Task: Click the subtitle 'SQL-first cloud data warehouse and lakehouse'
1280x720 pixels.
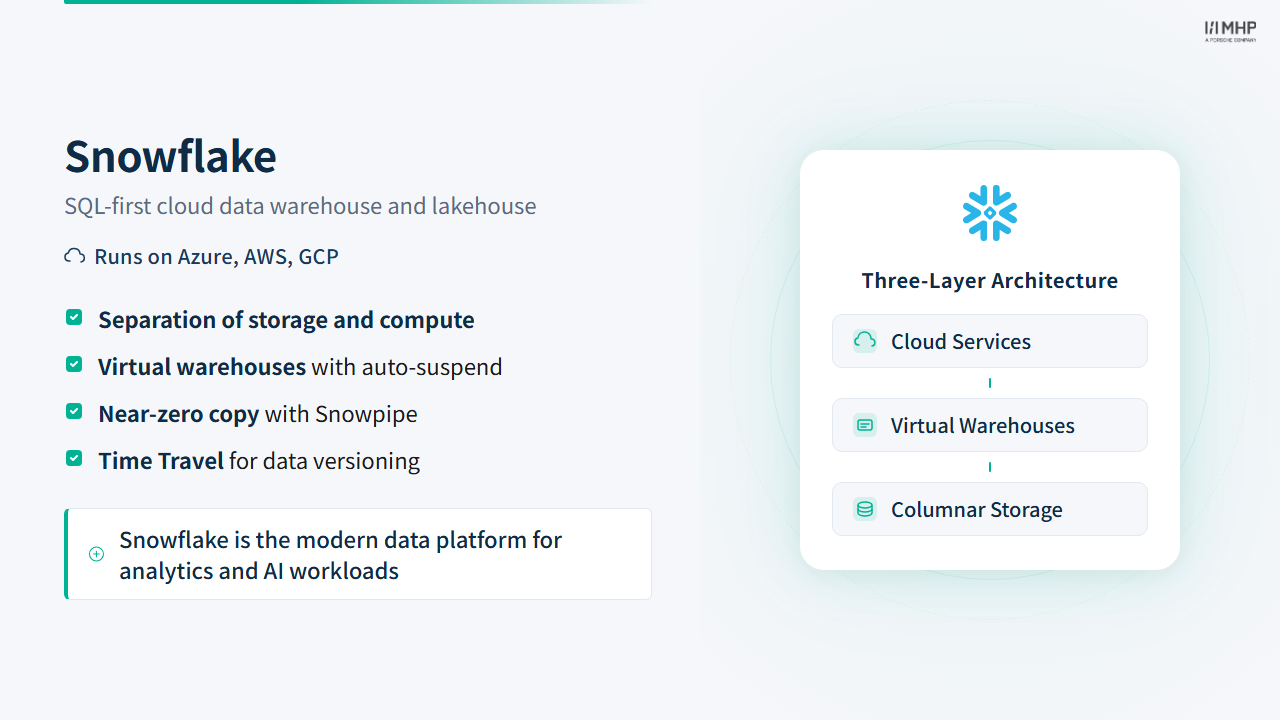Action: tap(300, 206)
